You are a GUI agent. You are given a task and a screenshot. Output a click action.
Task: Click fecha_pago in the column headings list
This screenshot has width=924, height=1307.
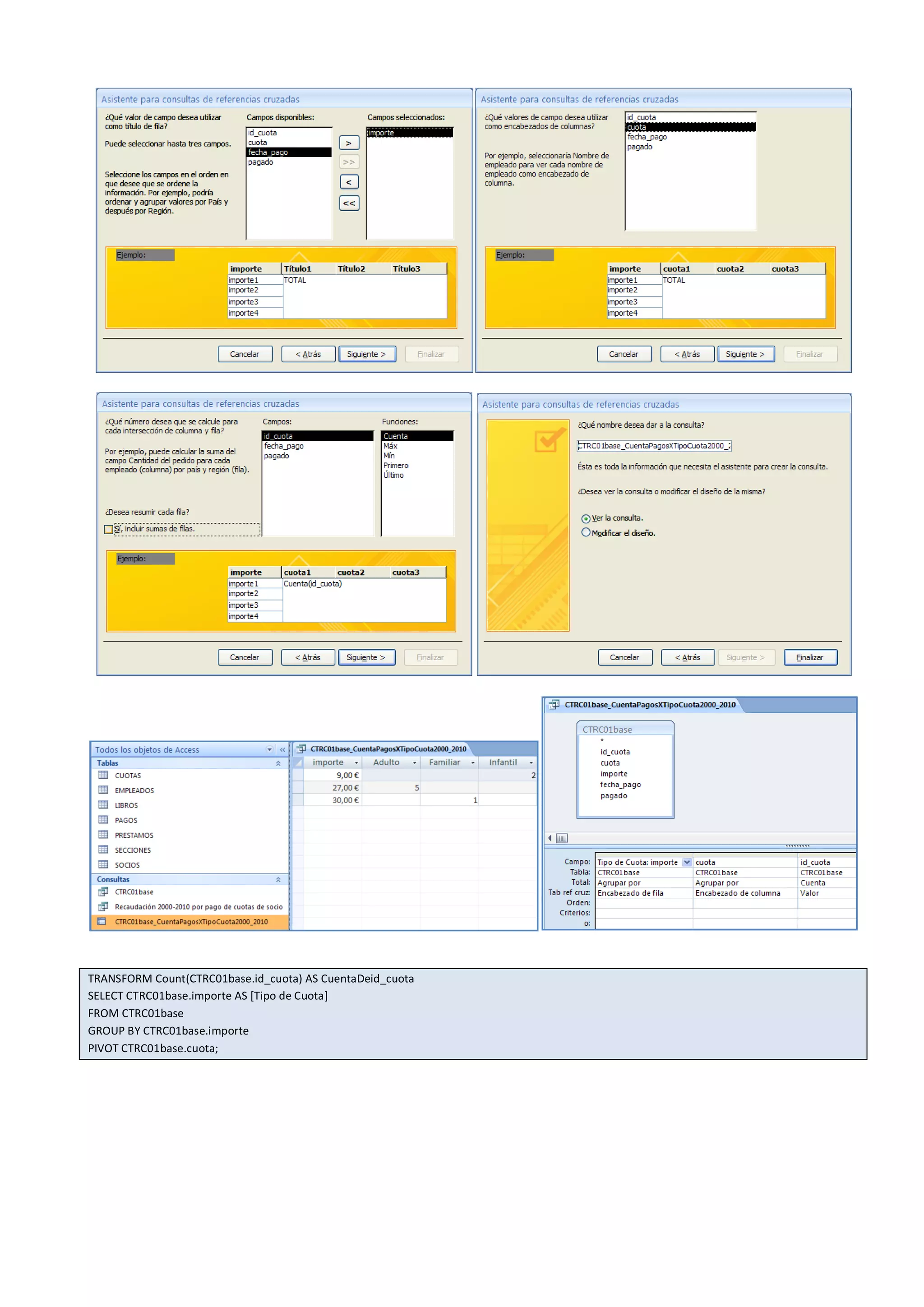click(x=691, y=137)
